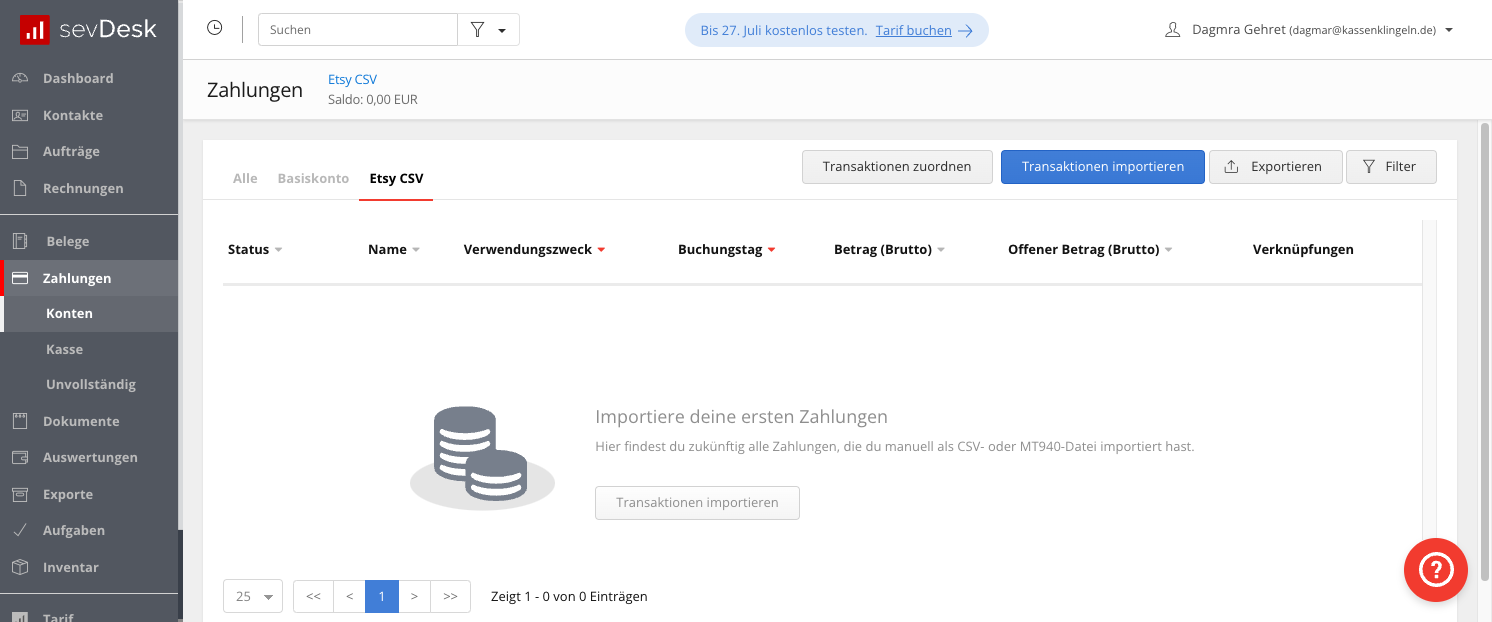Viewport: 1492px width, 622px height.
Task: Select the Etsy CSV tab
Action: point(396,179)
